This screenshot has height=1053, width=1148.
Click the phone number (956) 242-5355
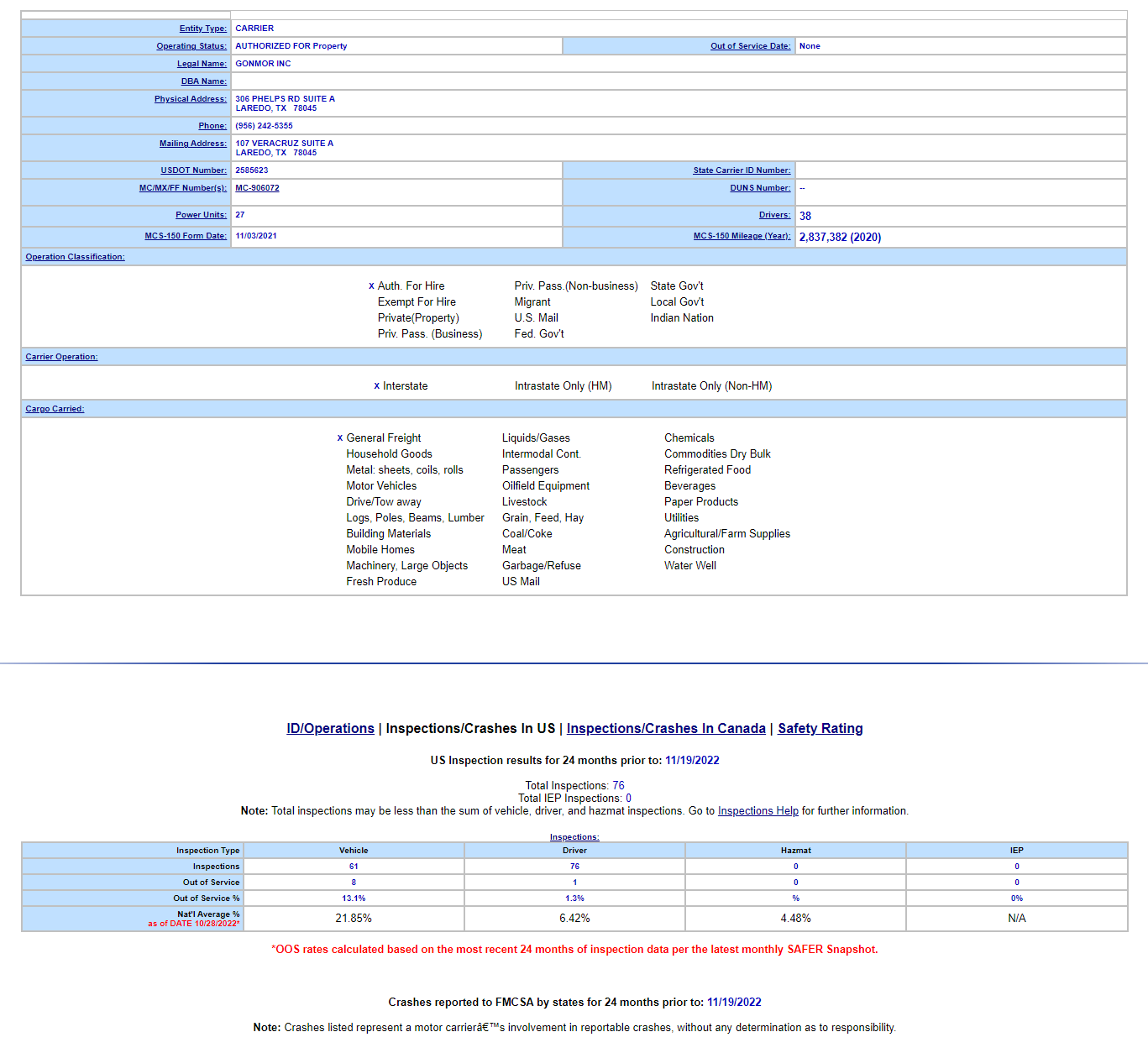[x=264, y=126]
